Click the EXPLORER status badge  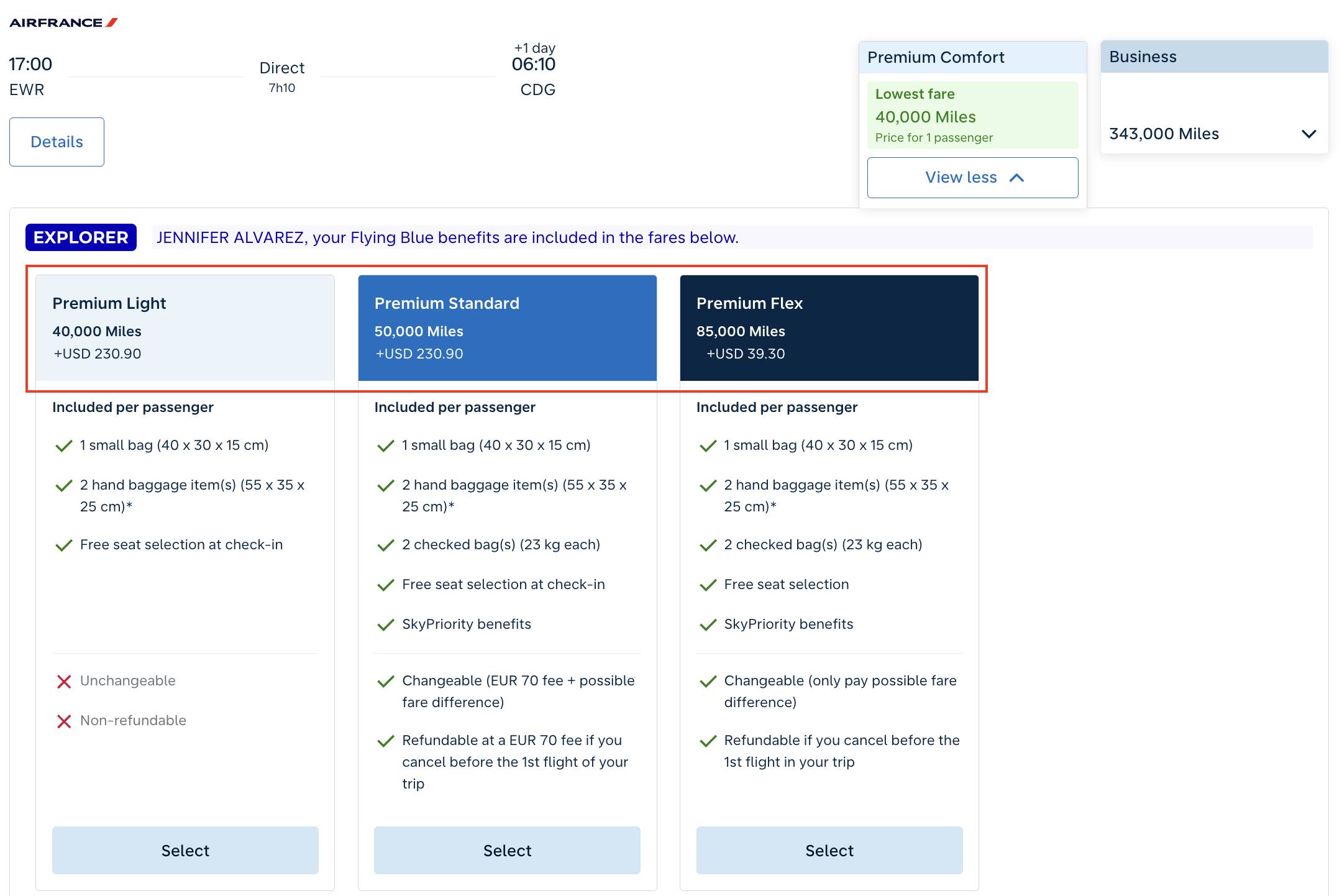[x=81, y=237]
